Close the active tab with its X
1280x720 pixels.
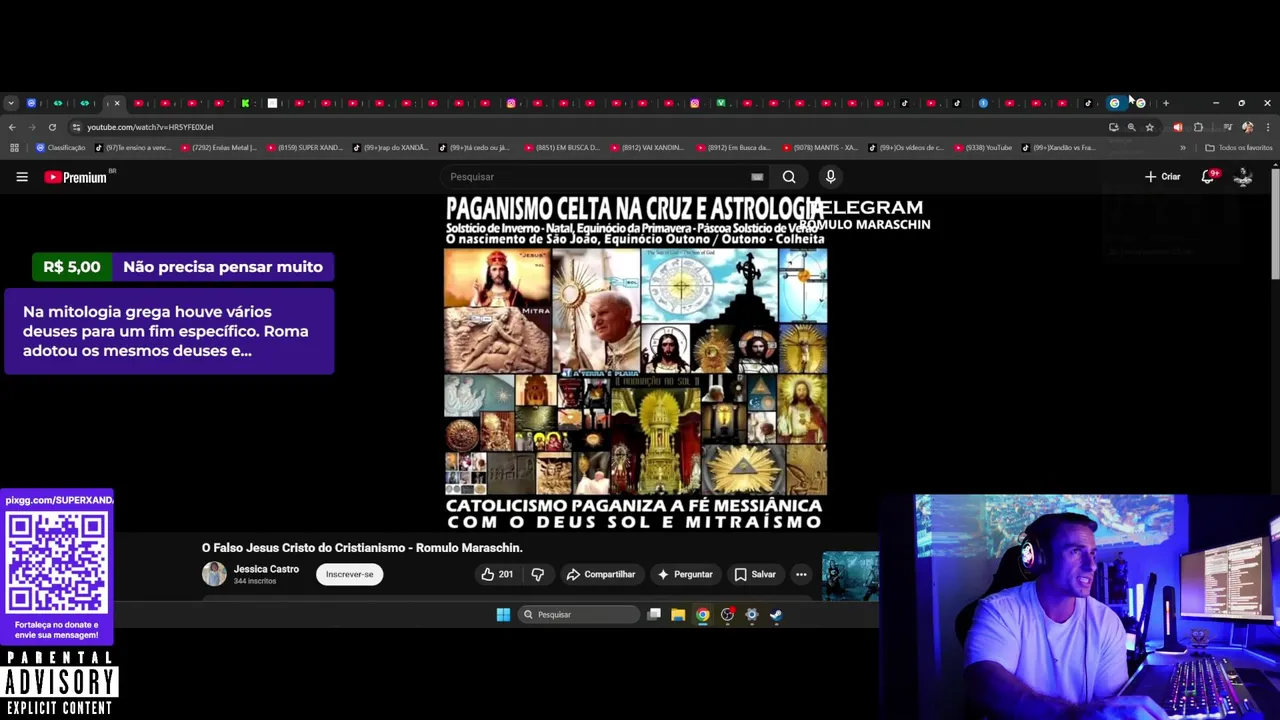click(x=117, y=103)
